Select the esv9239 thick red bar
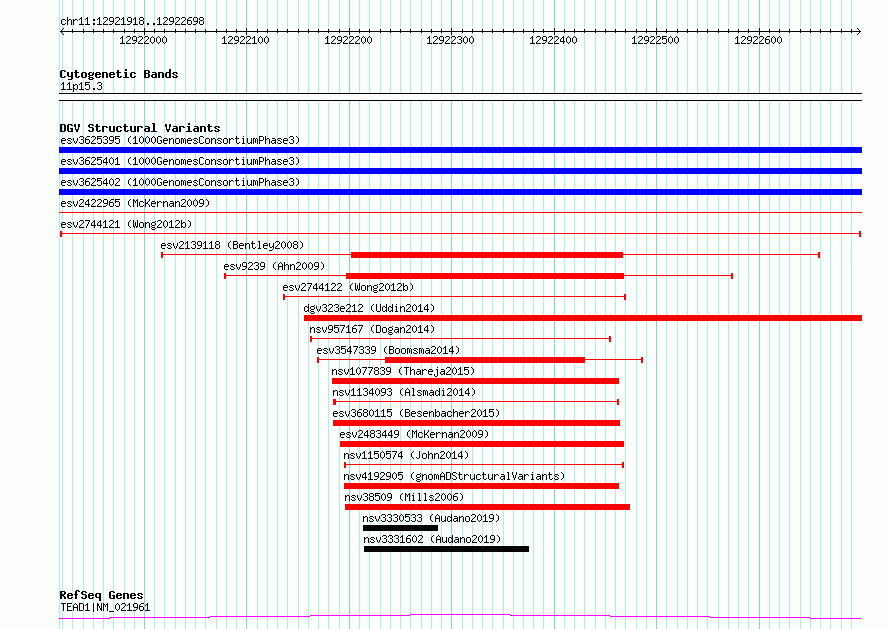The image size is (890, 629). point(485,276)
